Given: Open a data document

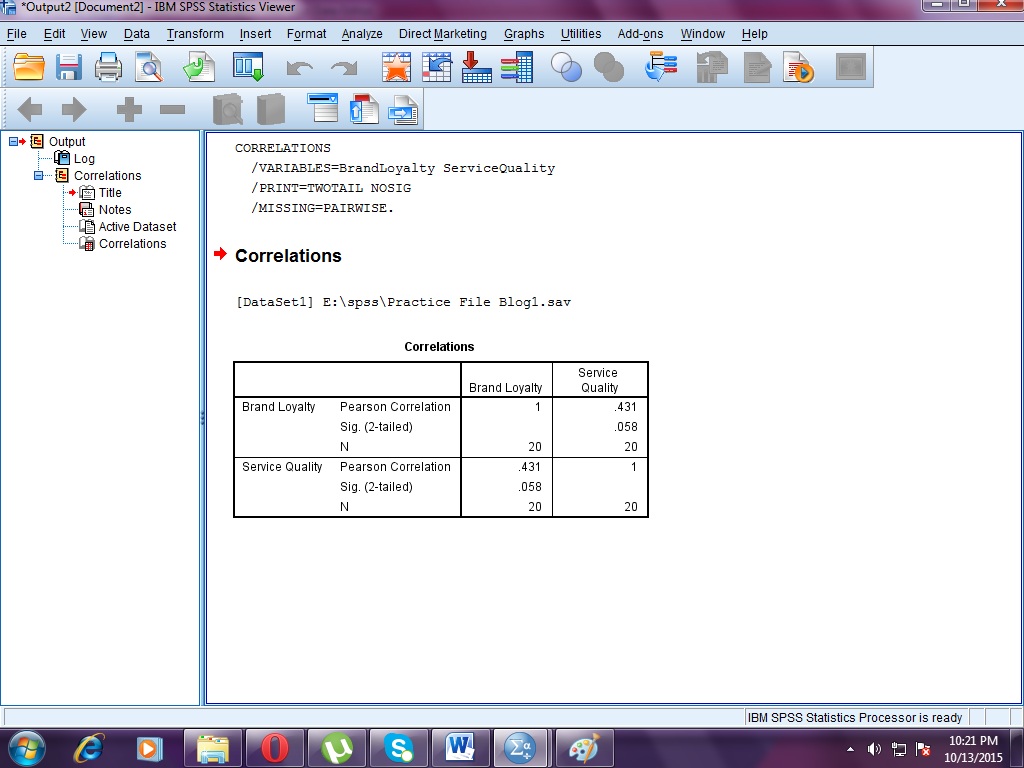Looking at the screenshot, I should coord(28,68).
